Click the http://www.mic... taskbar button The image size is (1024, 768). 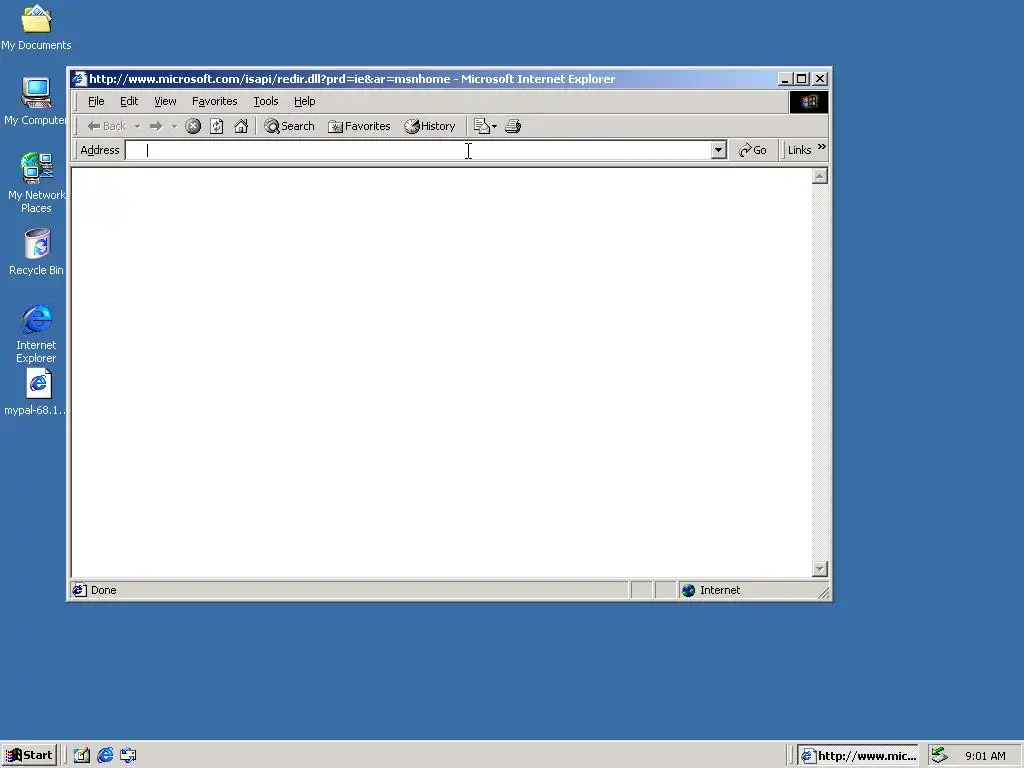857,756
